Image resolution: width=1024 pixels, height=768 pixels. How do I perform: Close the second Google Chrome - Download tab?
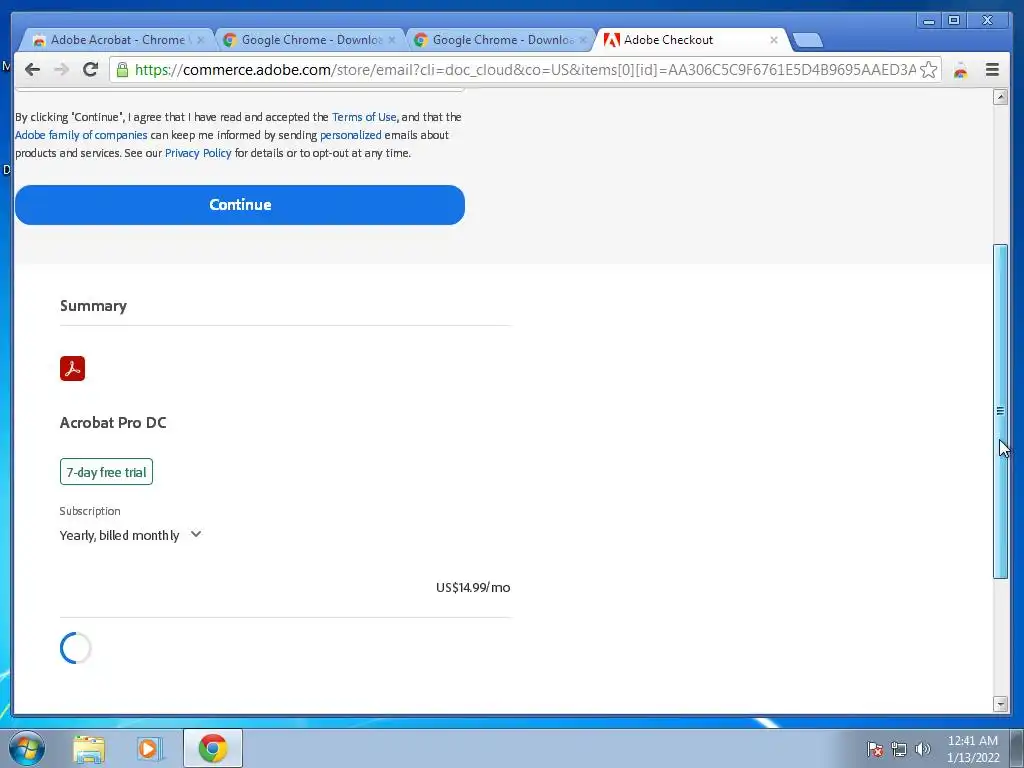click(583, 40)
